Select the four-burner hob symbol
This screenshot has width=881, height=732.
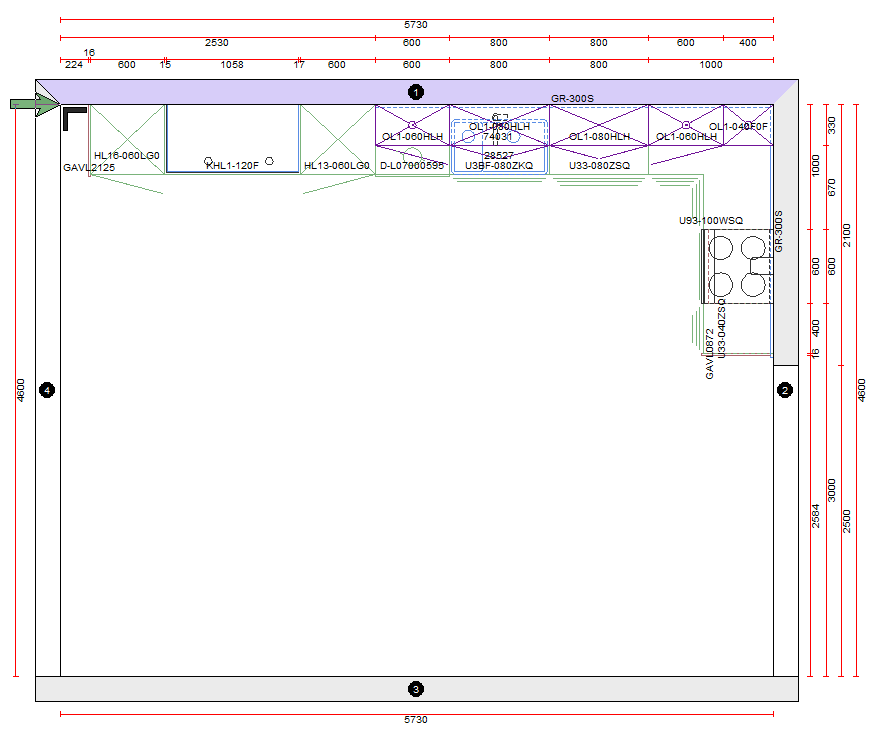[737, 266]
